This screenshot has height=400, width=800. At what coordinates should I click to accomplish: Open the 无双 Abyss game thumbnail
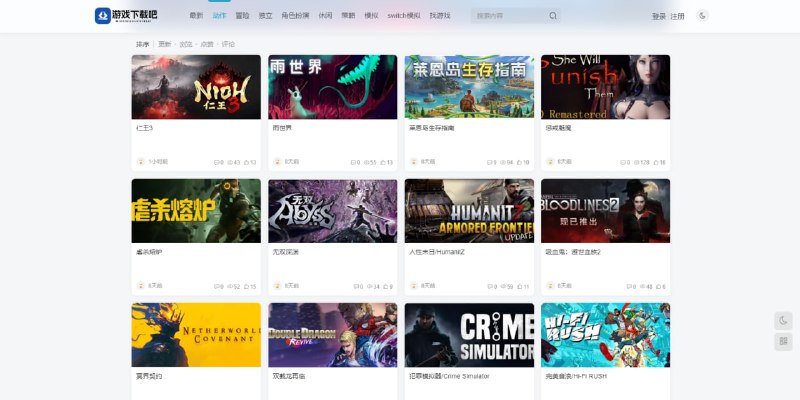click(x=333, y=211)
